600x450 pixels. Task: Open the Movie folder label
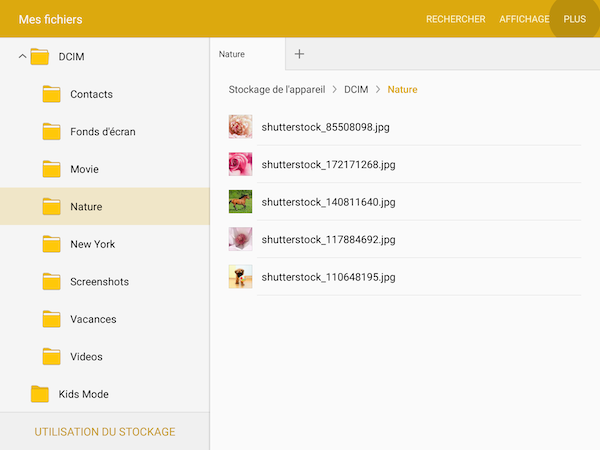click(85, 169)
